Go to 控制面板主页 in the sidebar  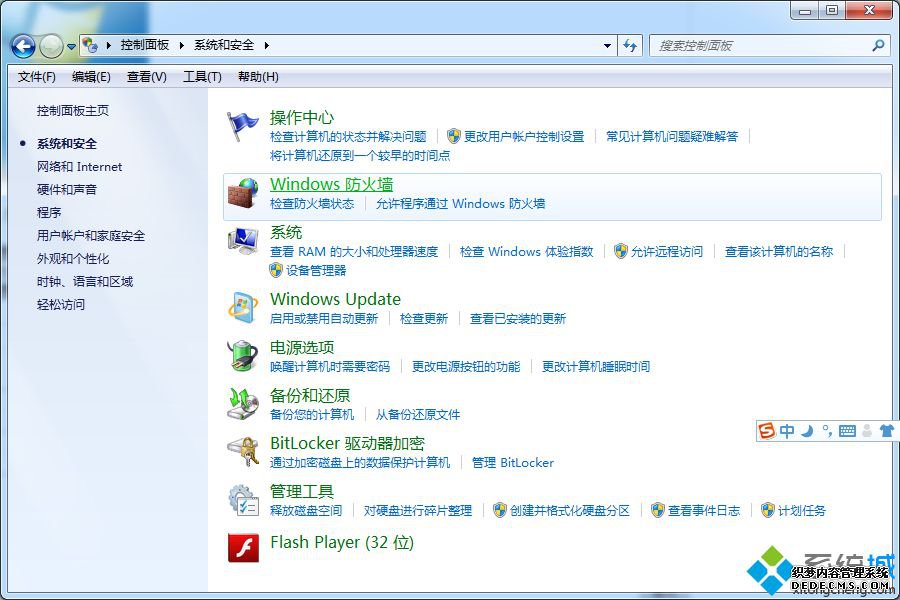pos(73,110)
